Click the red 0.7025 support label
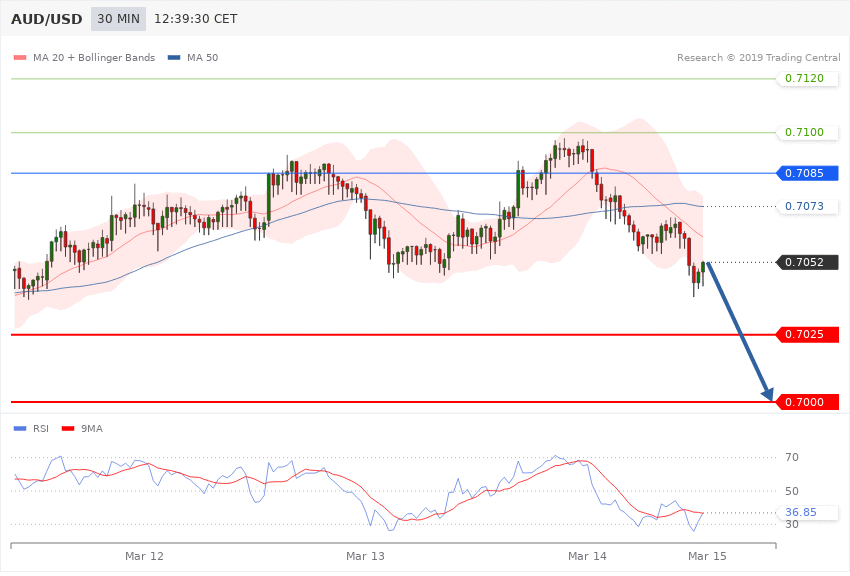 tap(808, 334)
